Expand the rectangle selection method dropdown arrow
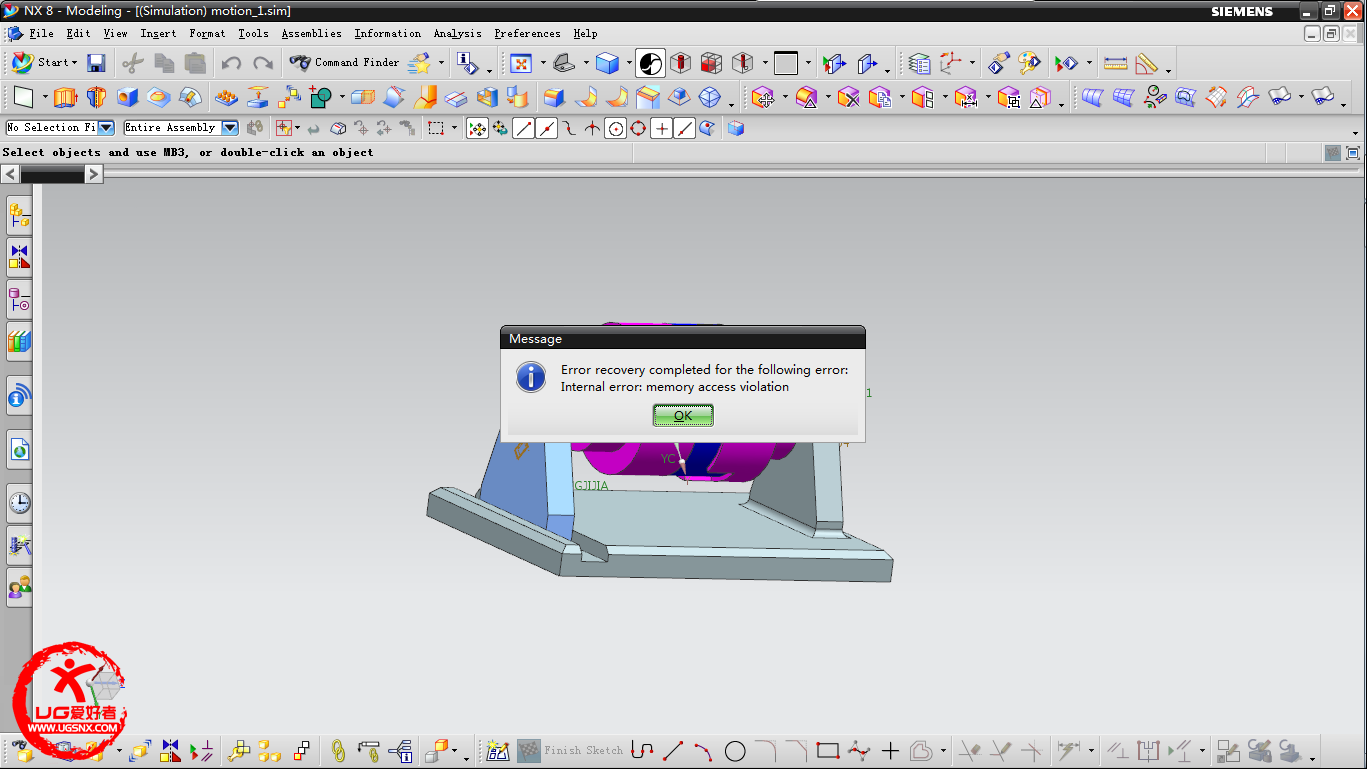The height and width of the screenshot is (769, 1367). tap(454, 128)
